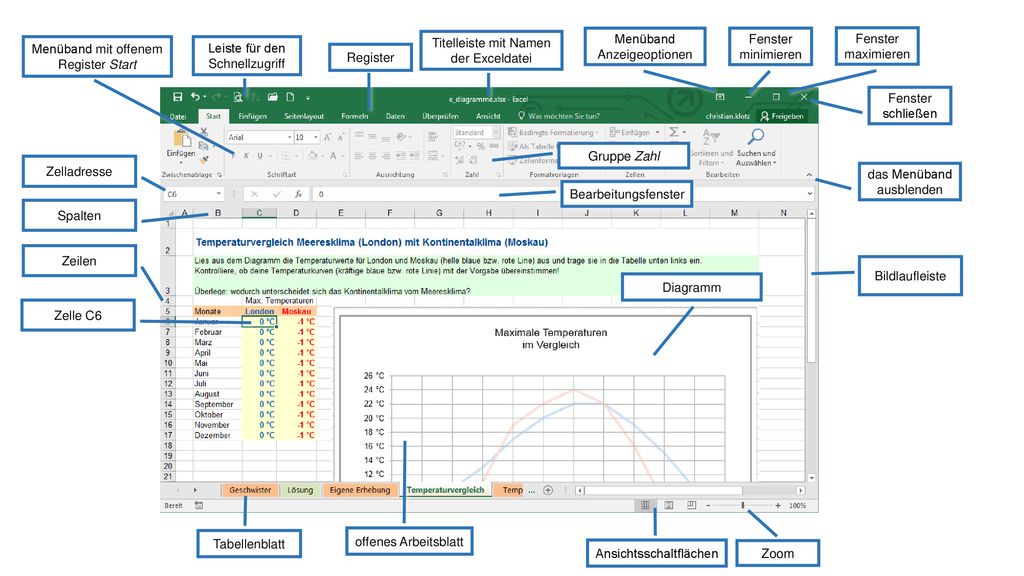Click Sortieren und Filtern button
Image resolution: width=1024 pixels, height=576 pixels.
pyautogui.click(x=711, y=147)
